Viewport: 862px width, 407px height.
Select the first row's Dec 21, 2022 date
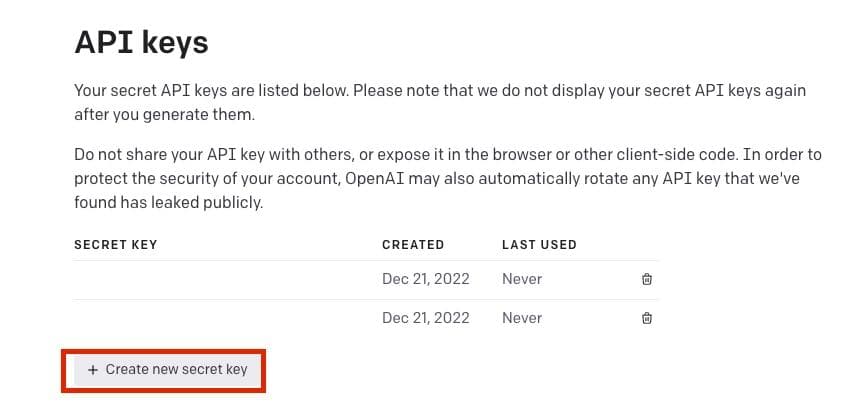(x=425, y=279)
